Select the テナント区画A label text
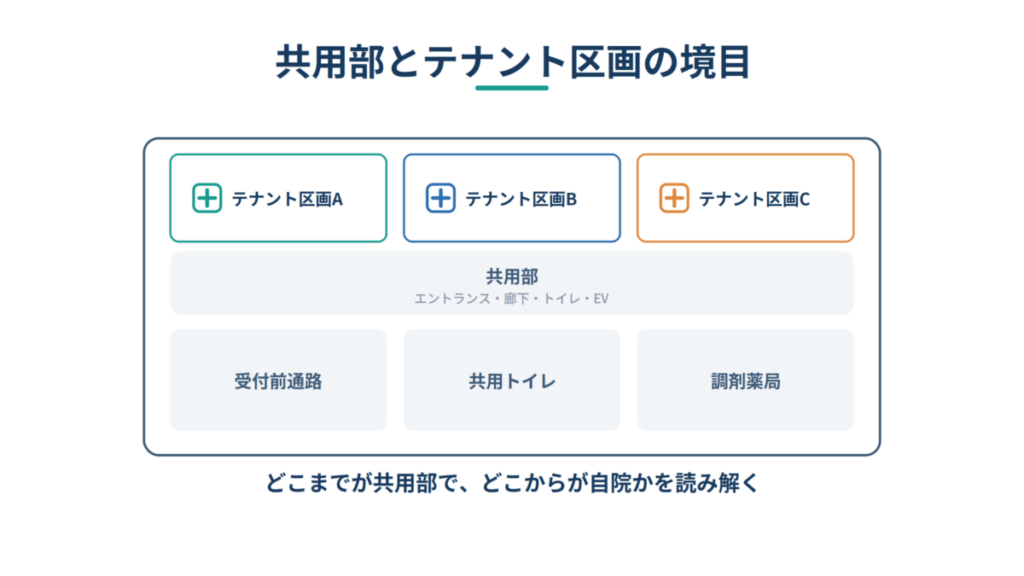Image resolution: width=1024 pixels, height=576 pixels. 287,199
